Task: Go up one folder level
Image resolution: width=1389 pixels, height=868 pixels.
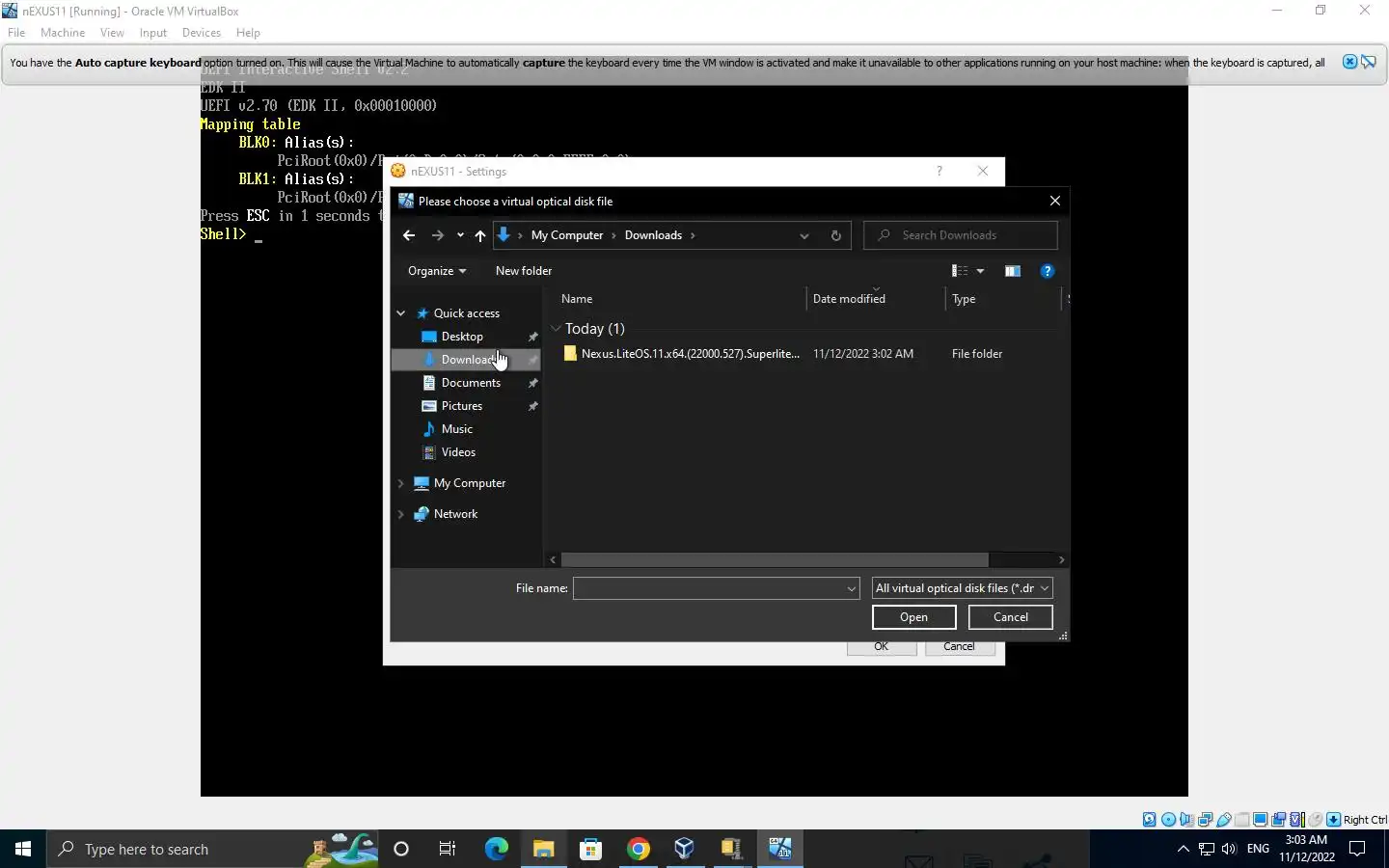Action: 480,235
